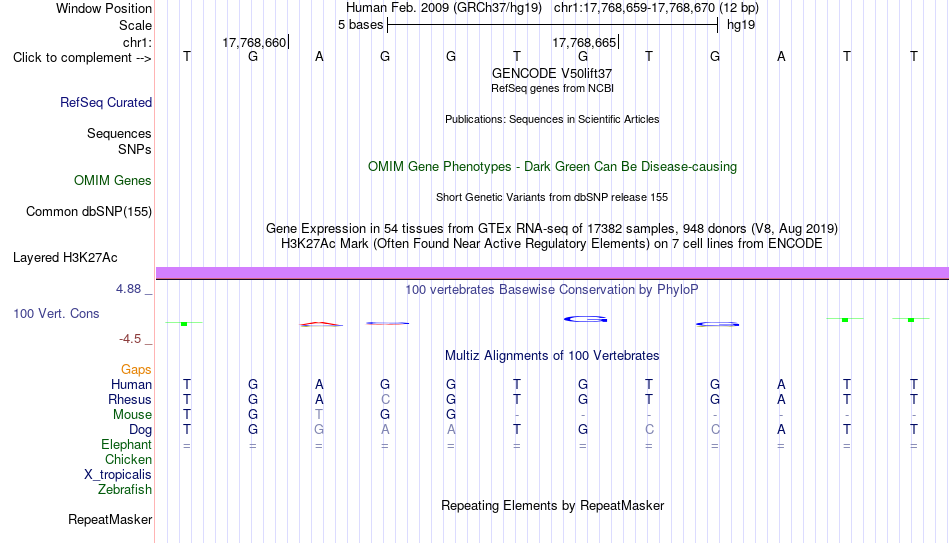
Task: Select the X_tropicalis species row label
Action: [x=118, y=475]
